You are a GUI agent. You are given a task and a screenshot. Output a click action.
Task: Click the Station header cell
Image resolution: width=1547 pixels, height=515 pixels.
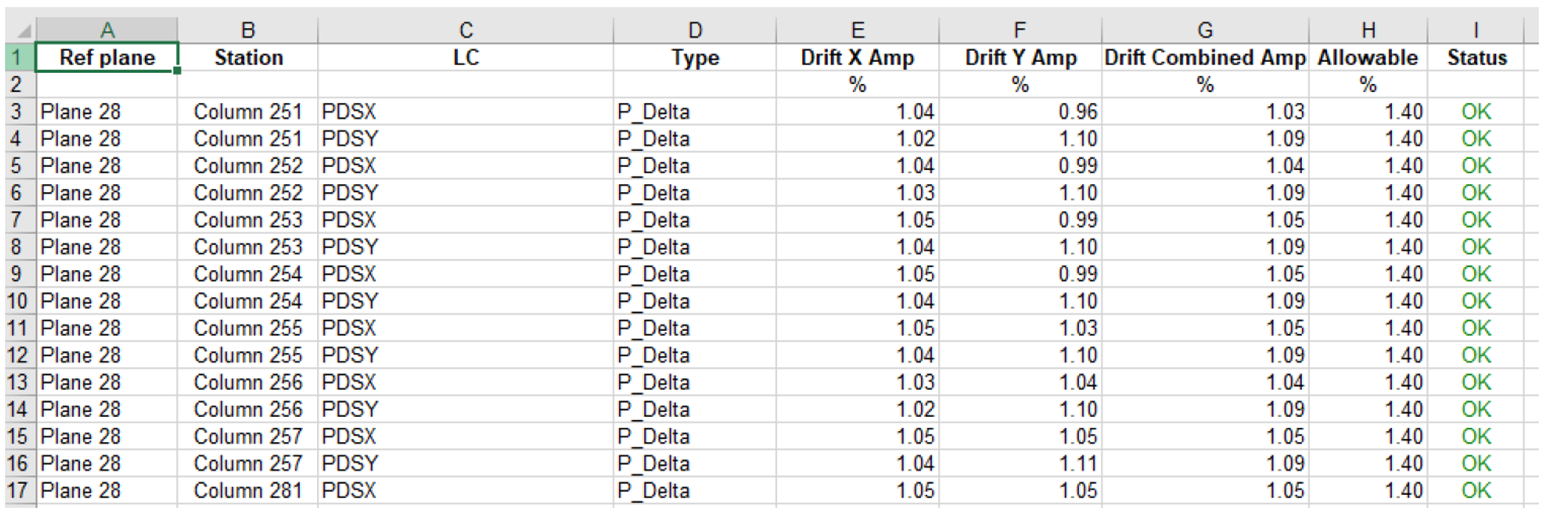[248, 58]
